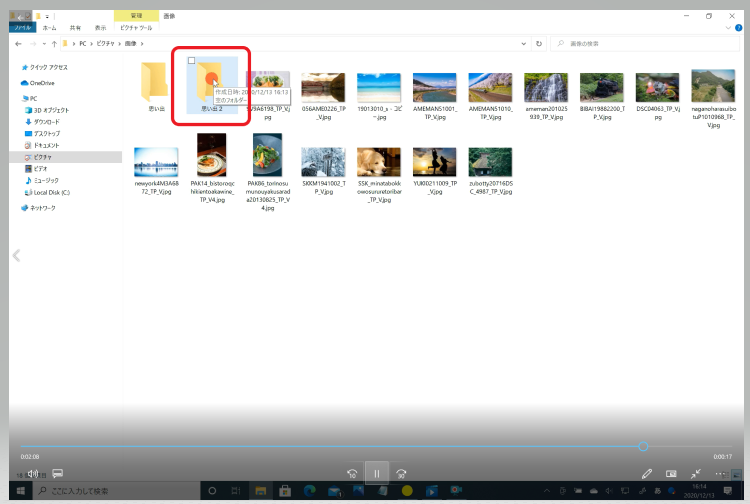750x504 pixels.
Task: Pause the video with center pause button
Action: (x=376, y=473)
